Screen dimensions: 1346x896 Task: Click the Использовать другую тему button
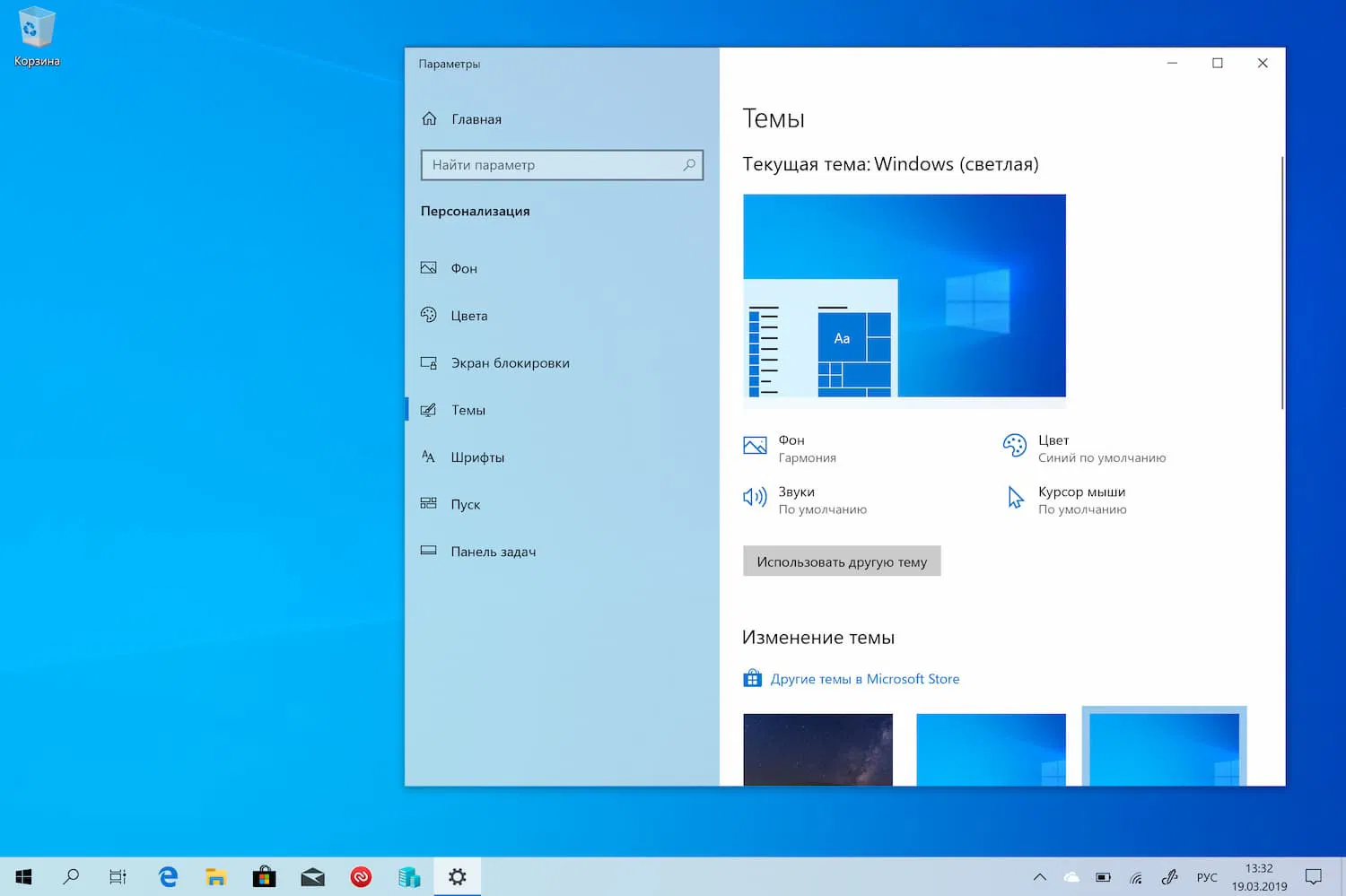(841, 561)
